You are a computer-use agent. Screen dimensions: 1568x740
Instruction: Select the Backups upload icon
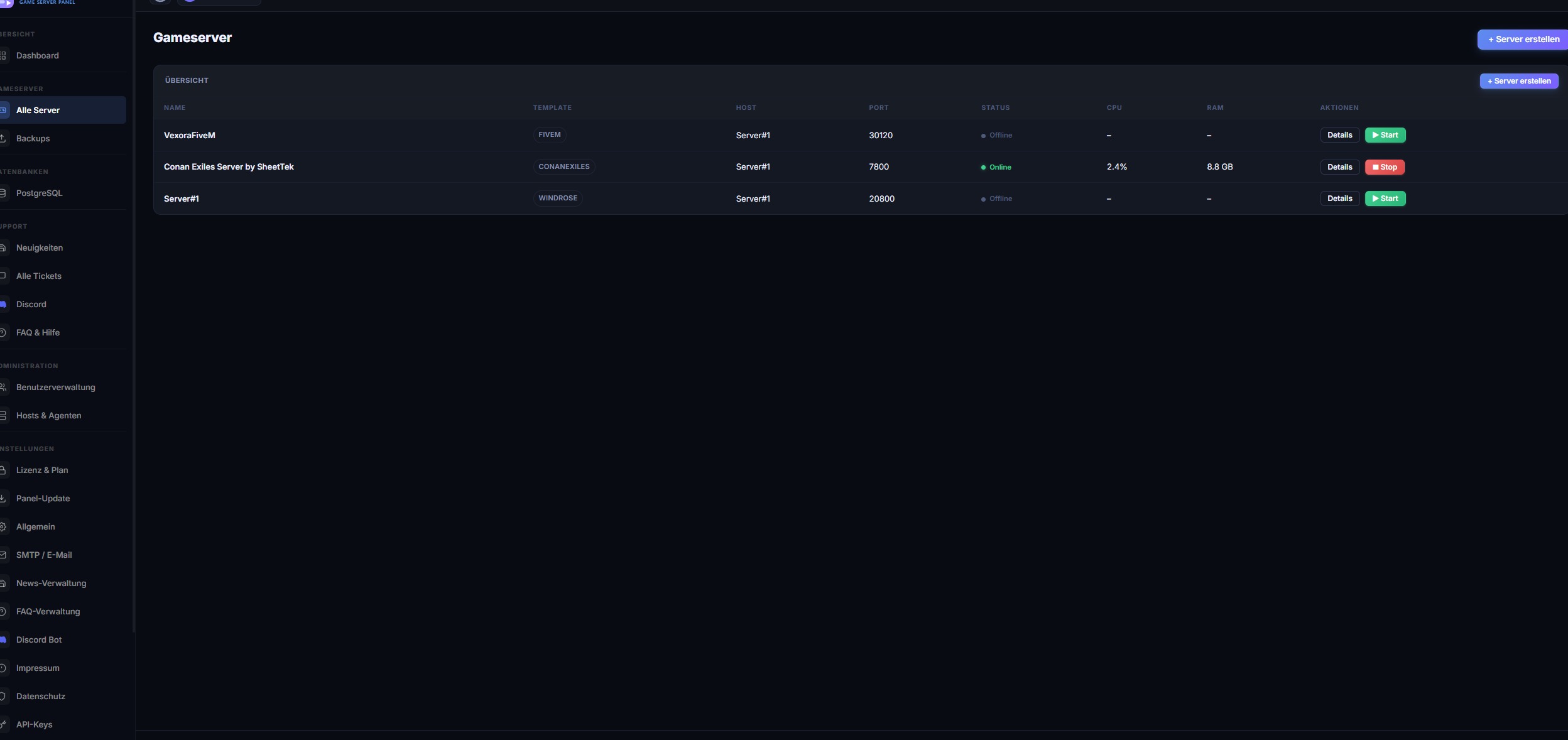(3, 138)
